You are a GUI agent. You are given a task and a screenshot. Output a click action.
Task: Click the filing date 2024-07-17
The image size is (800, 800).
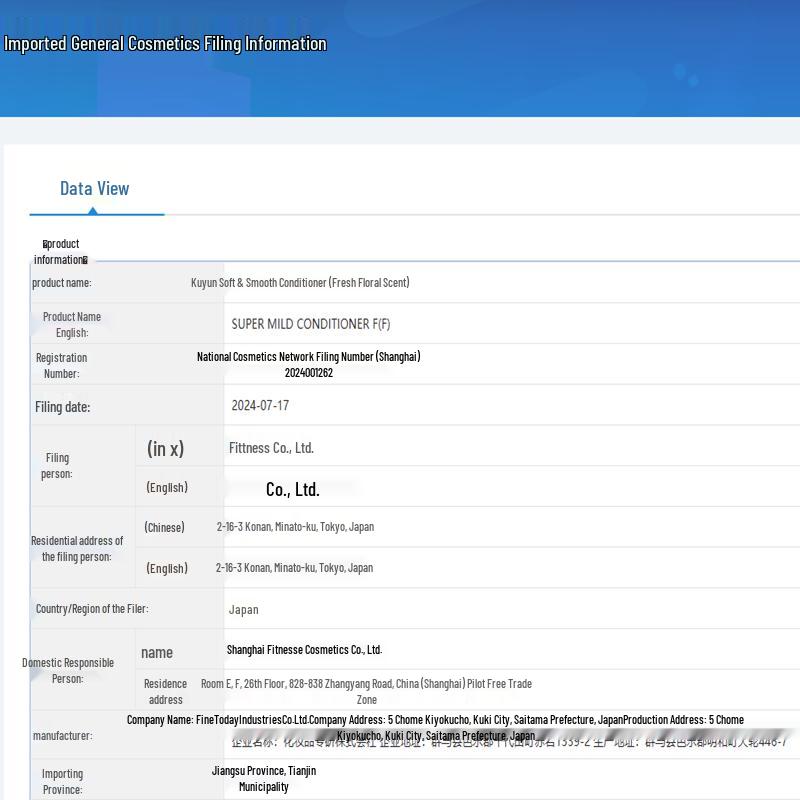[260, 406]
